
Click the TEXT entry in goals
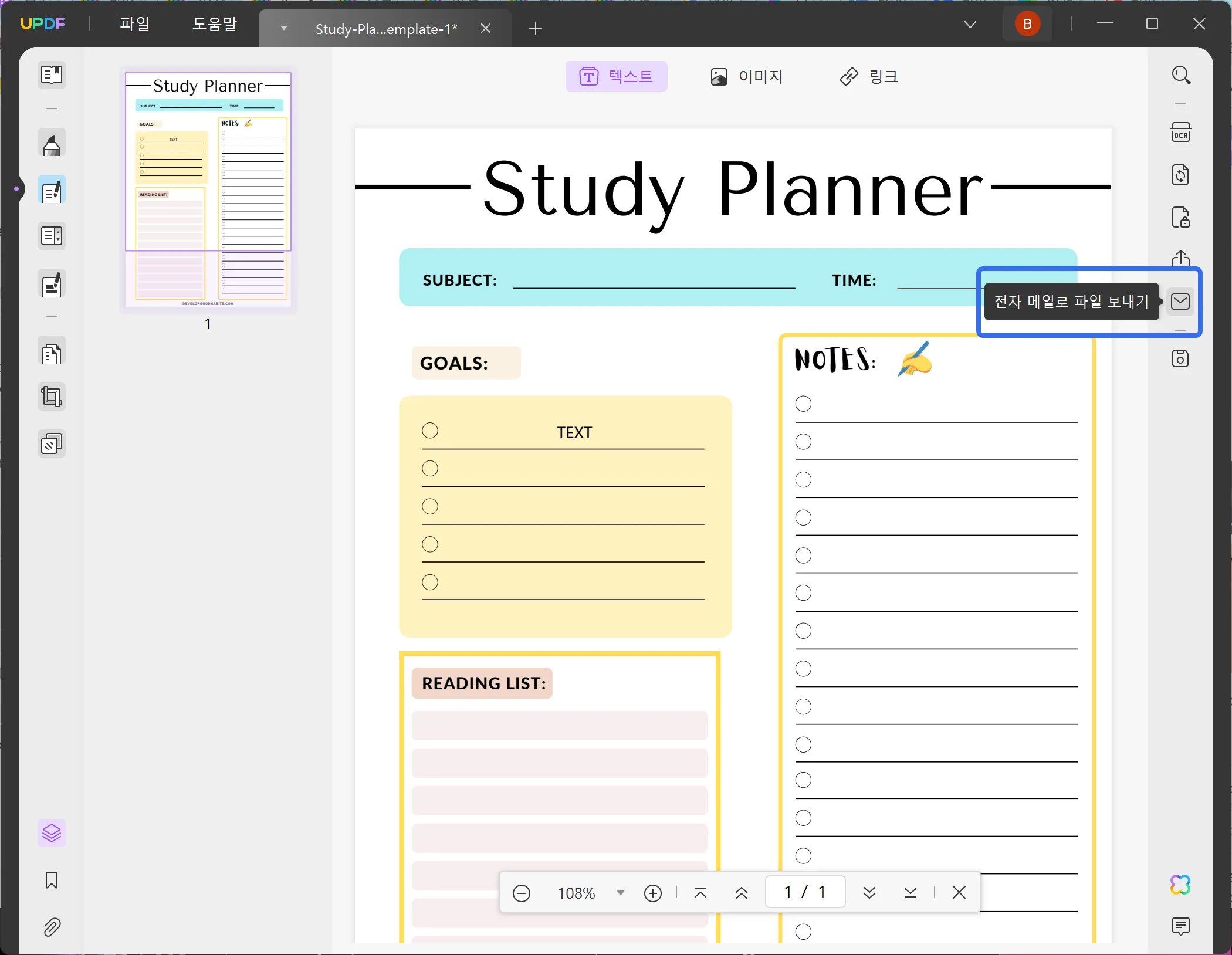[x=574, y=433]
